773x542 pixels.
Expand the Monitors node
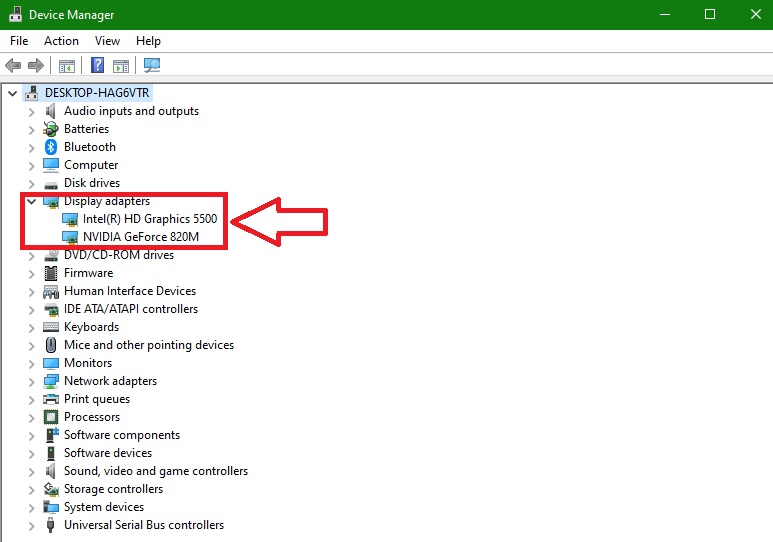(x=32, y=364)
